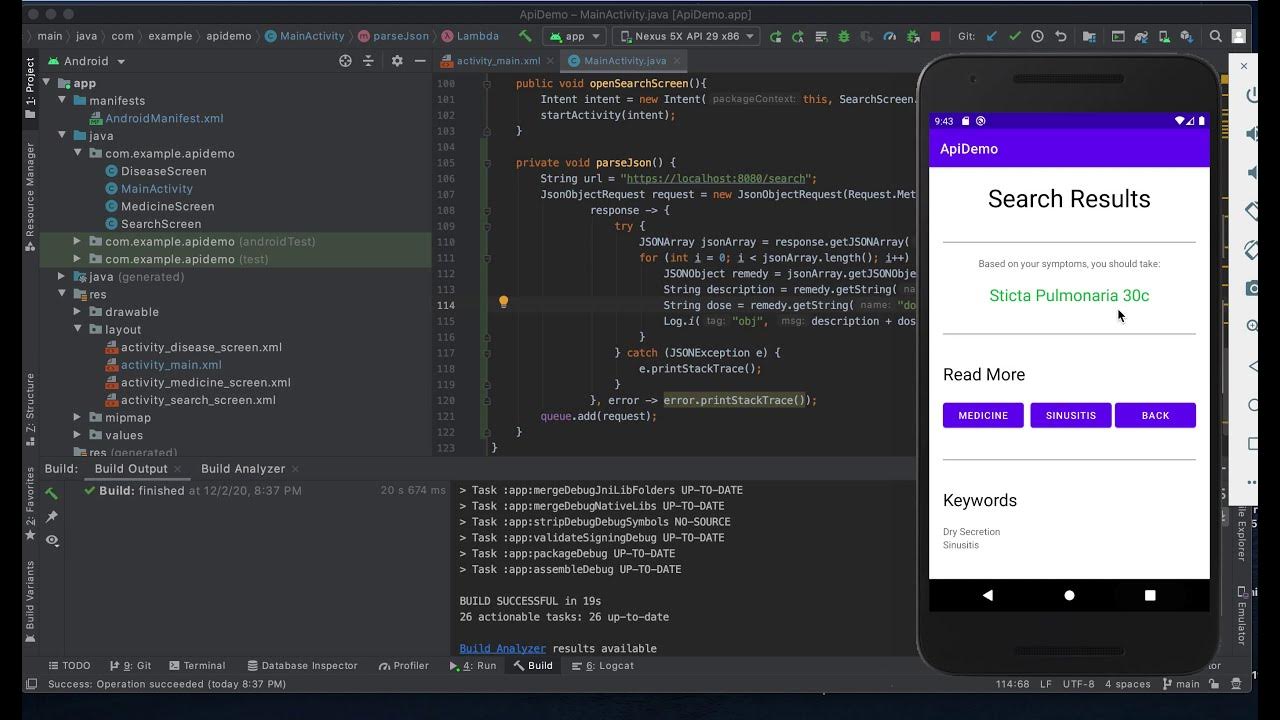The image size is (1280, 720).
Task: Click the yellow lightbulb intention icon
Action: [x=504, y=302]
